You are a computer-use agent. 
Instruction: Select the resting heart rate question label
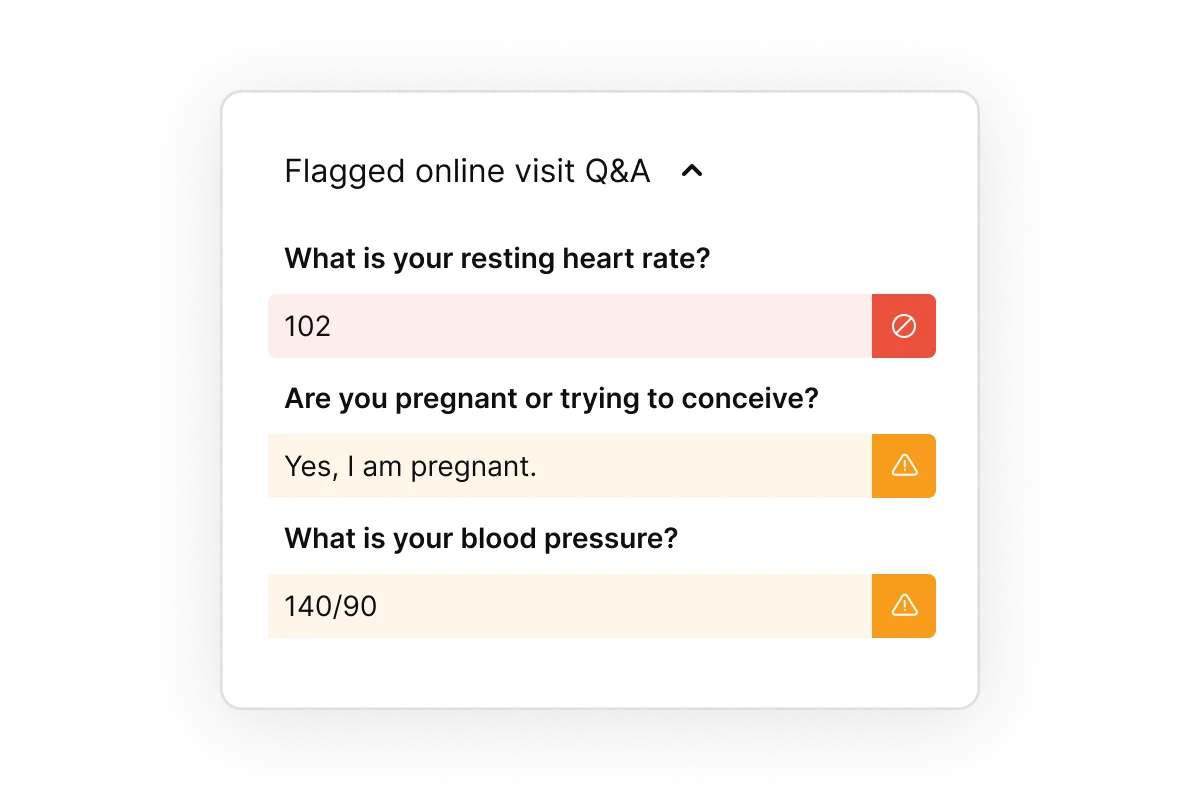pyautogui.click(x=497, y=258)
